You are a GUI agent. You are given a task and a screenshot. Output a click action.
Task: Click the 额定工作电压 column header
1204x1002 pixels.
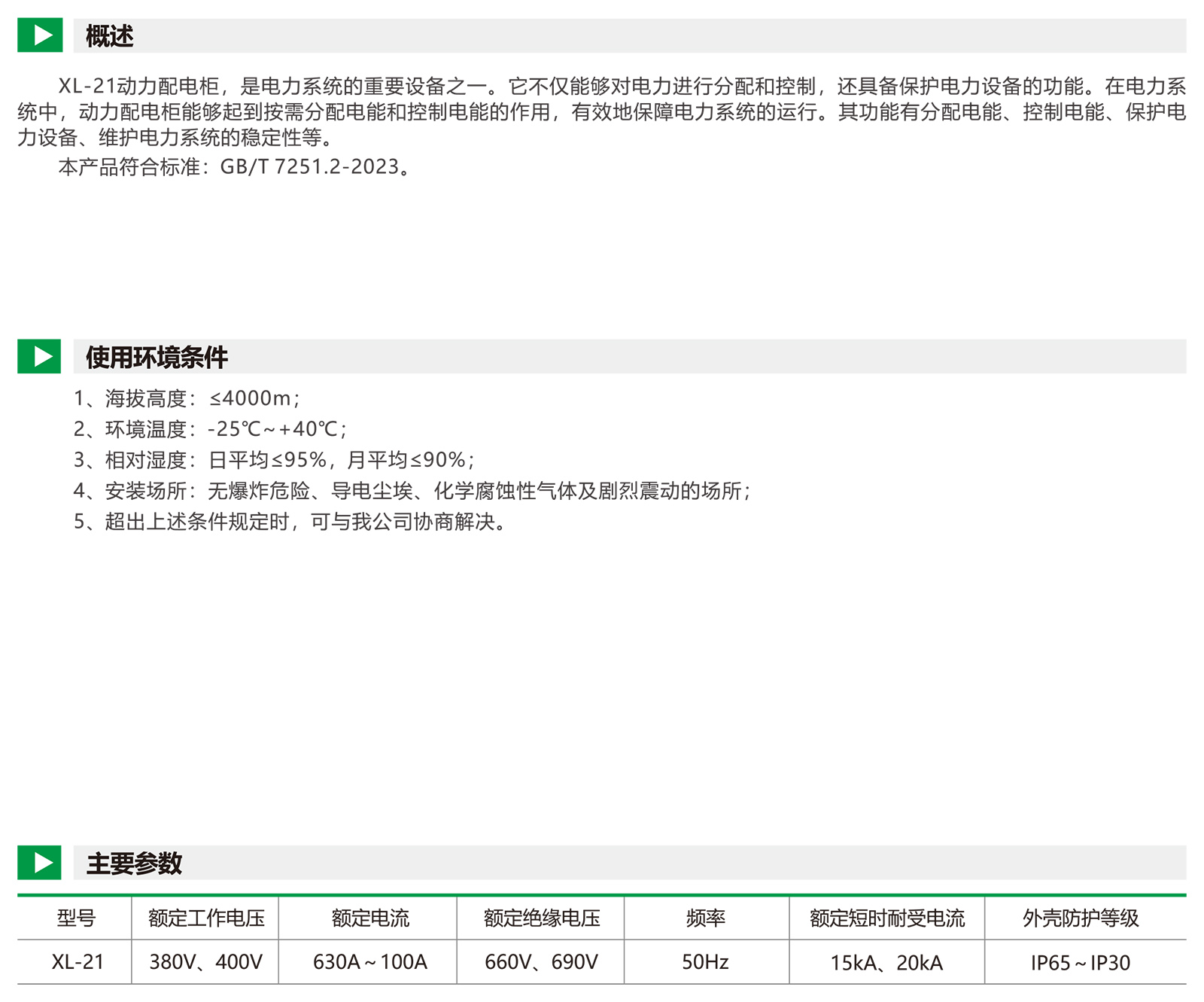pyautogui.click(x=206, y=918)
